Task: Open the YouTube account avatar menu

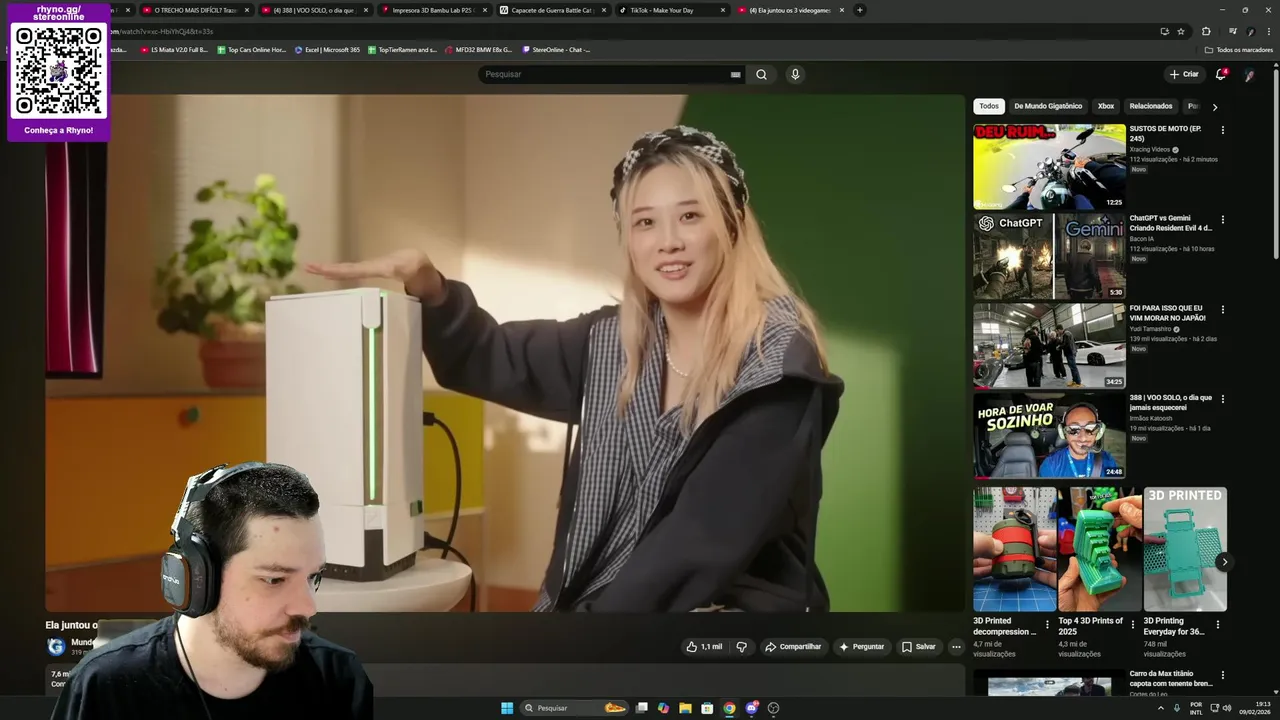Action: tap(1249, 74)
